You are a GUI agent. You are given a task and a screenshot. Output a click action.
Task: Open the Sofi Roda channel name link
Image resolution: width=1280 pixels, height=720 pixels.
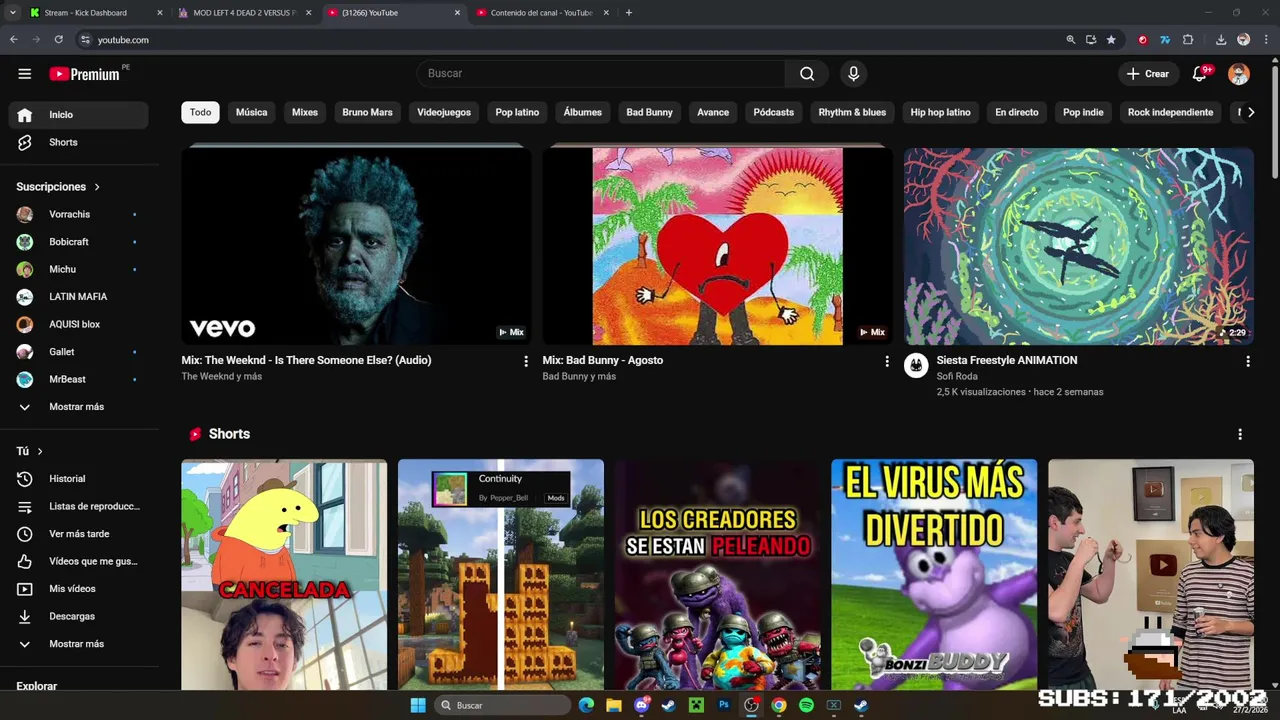957,377
